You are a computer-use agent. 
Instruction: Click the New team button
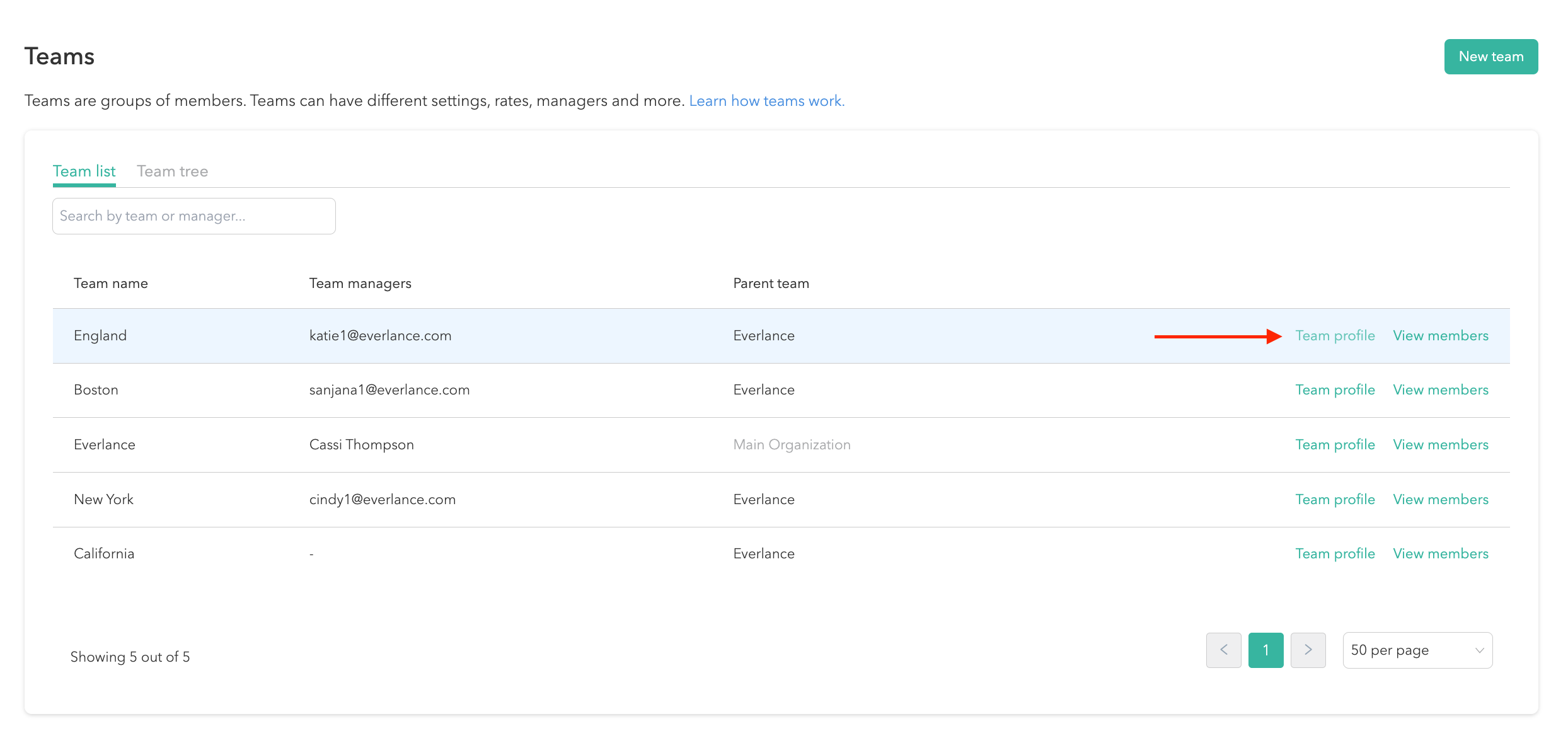click(1490, 57)
